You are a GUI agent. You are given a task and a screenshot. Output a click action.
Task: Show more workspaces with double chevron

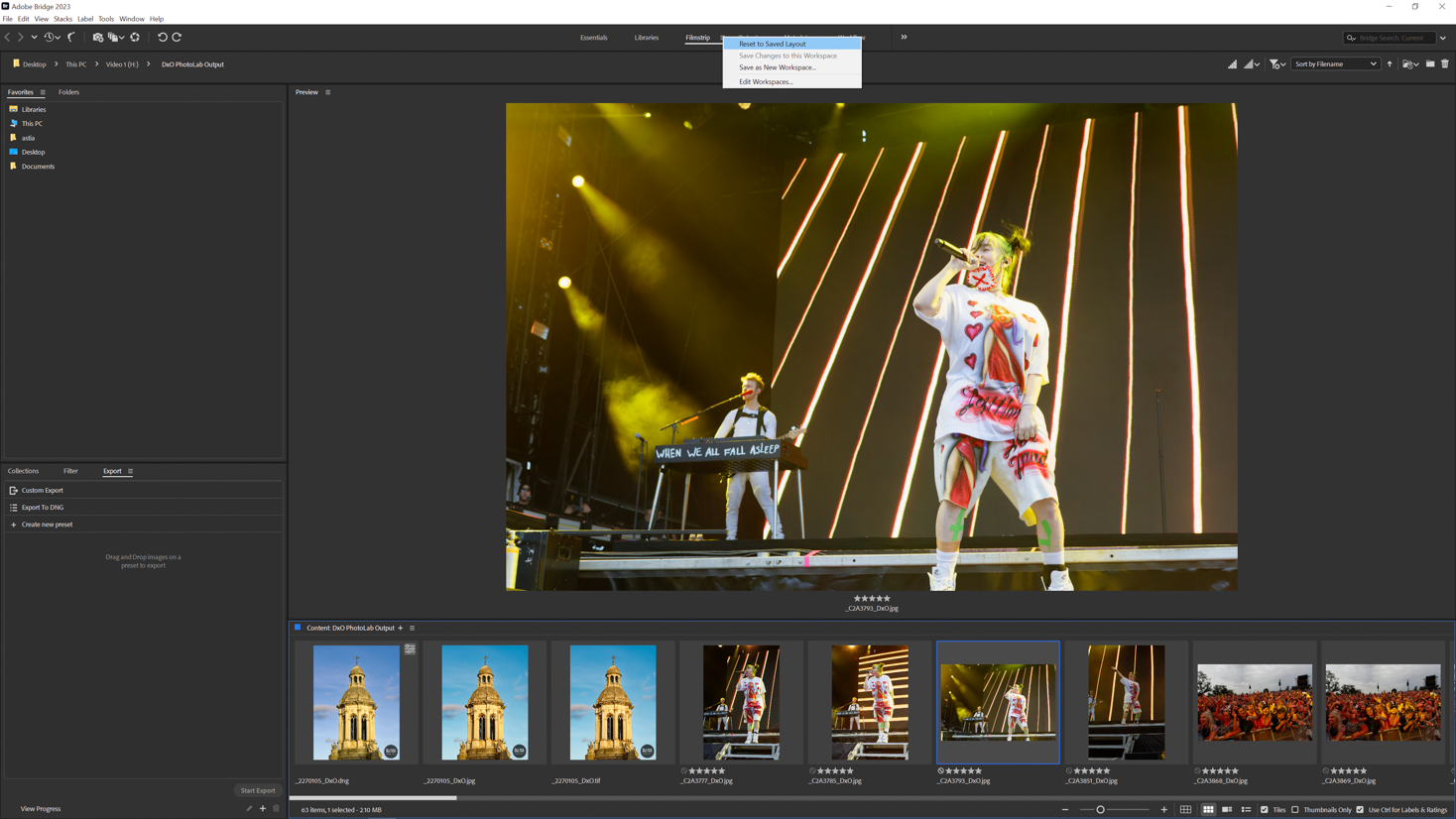[x=904, y=37]
